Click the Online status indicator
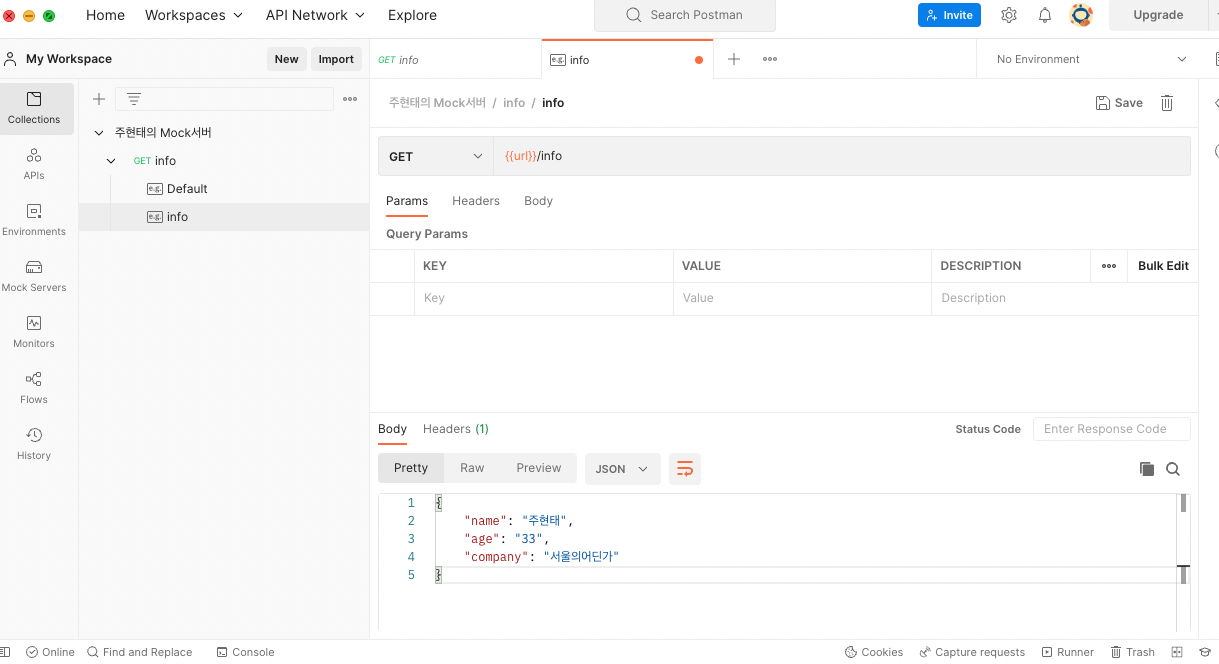 (50, 652)
